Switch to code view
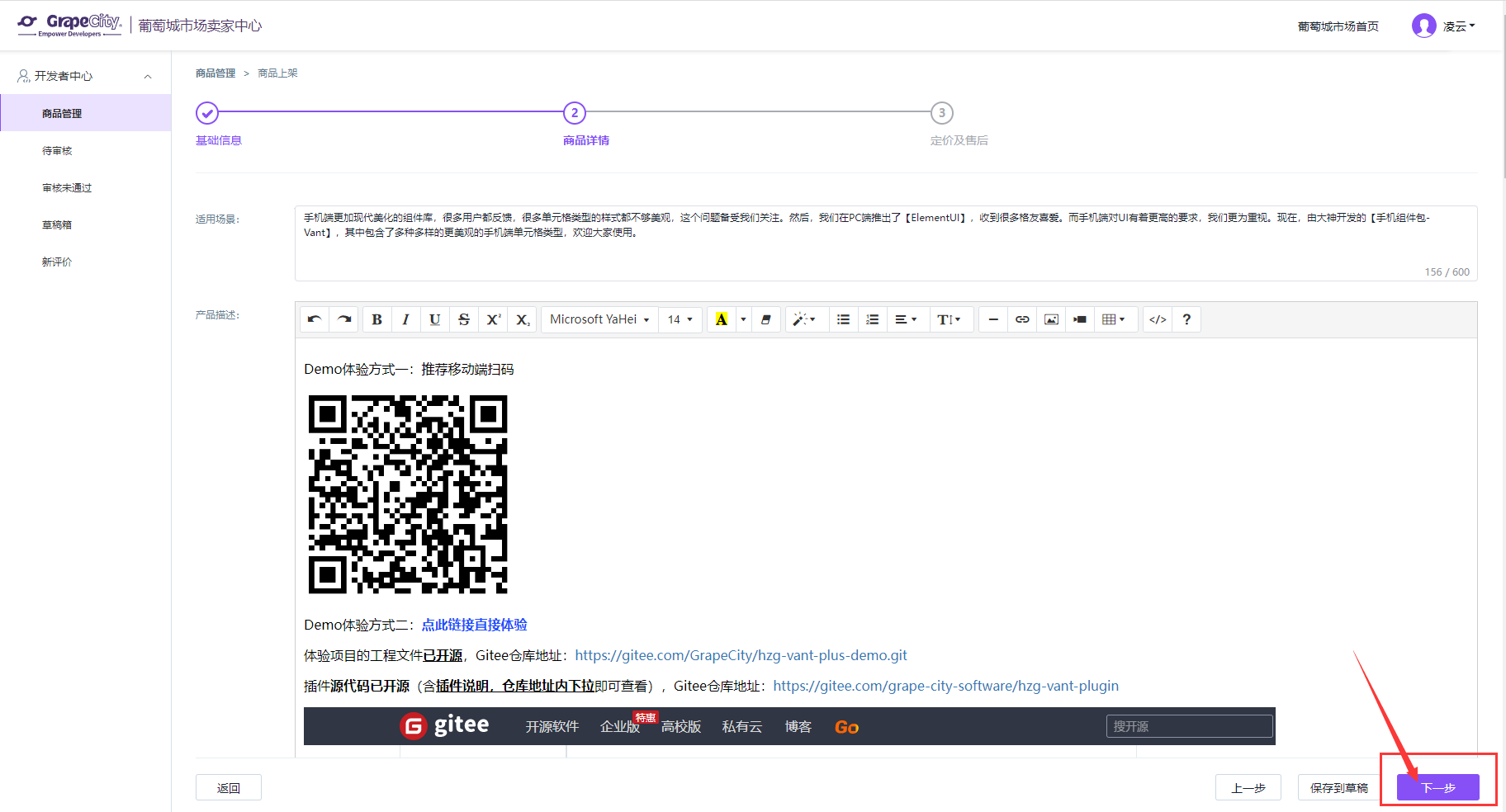Image resolution: width=1506 pixels, height=812 pixels. (x=1158, y=319)
